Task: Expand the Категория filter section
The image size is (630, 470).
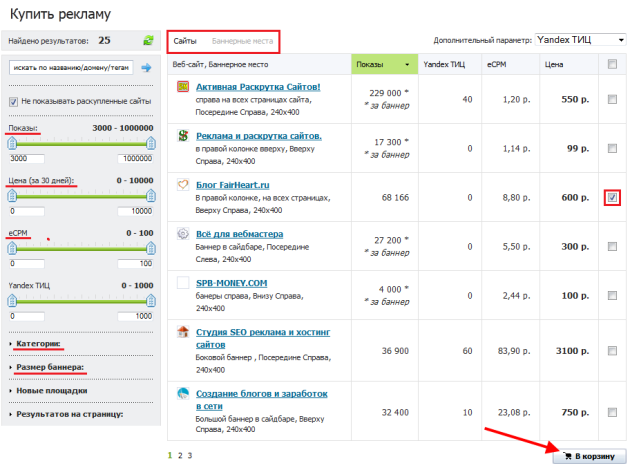Action: pyautogui.click(x=38, y=344)
